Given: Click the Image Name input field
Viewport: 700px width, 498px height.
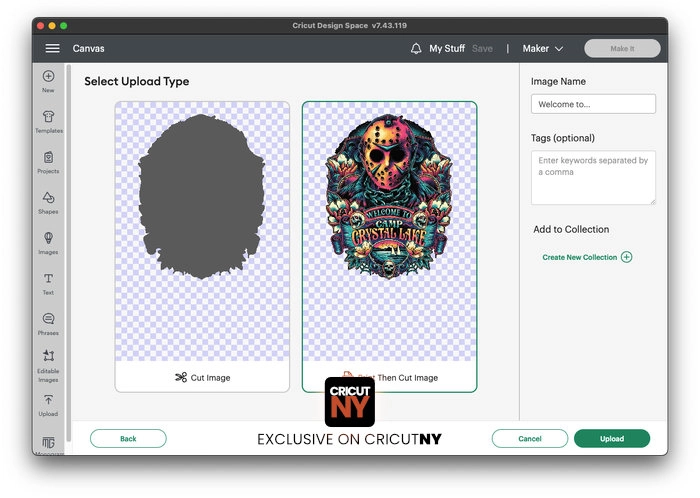Looking at the screenshot, I should point(593,104).
